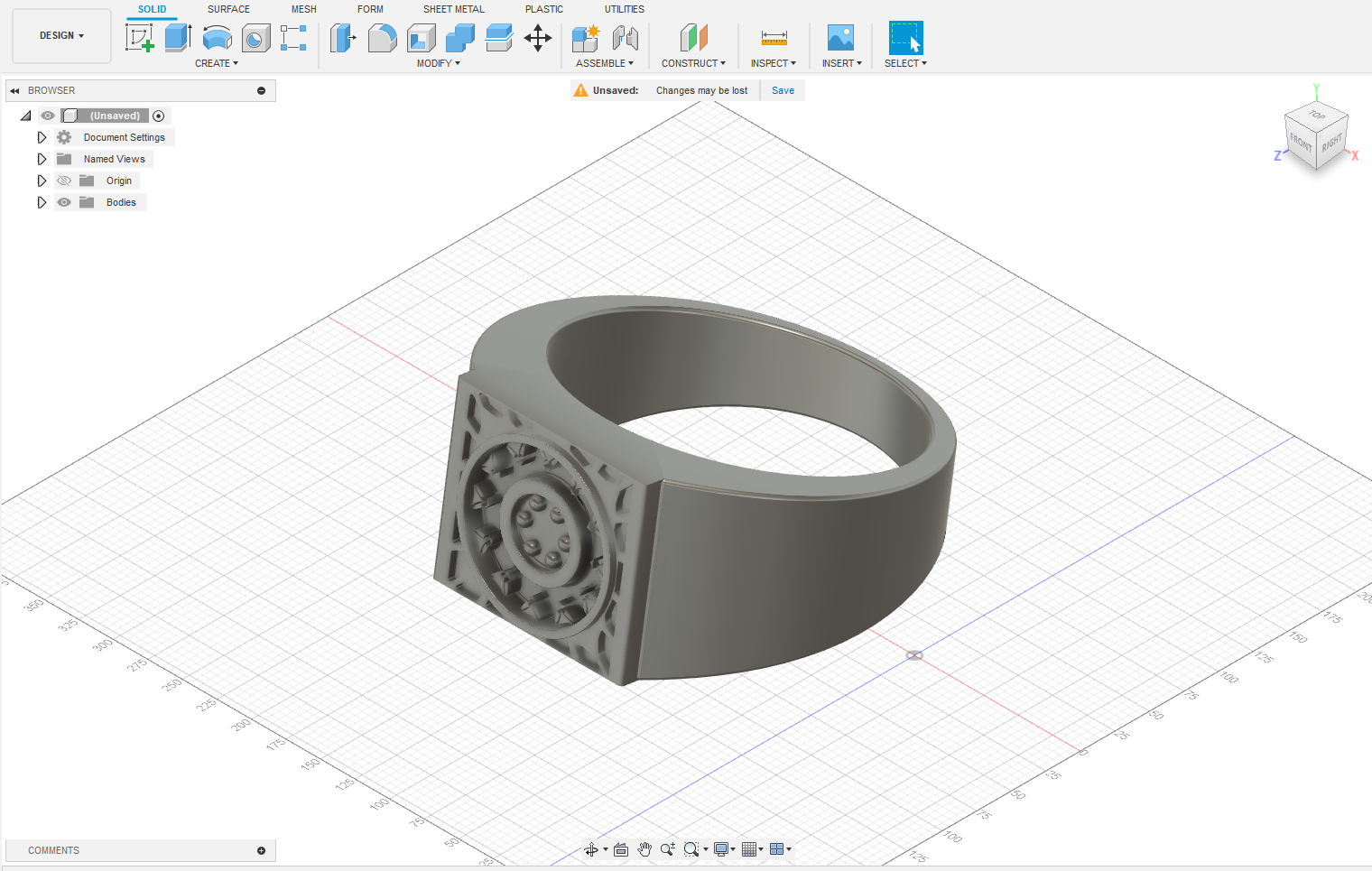Click the New Component icon
Image resolution: width=1372 pixels, height=871 pixels.
point(586,38)
